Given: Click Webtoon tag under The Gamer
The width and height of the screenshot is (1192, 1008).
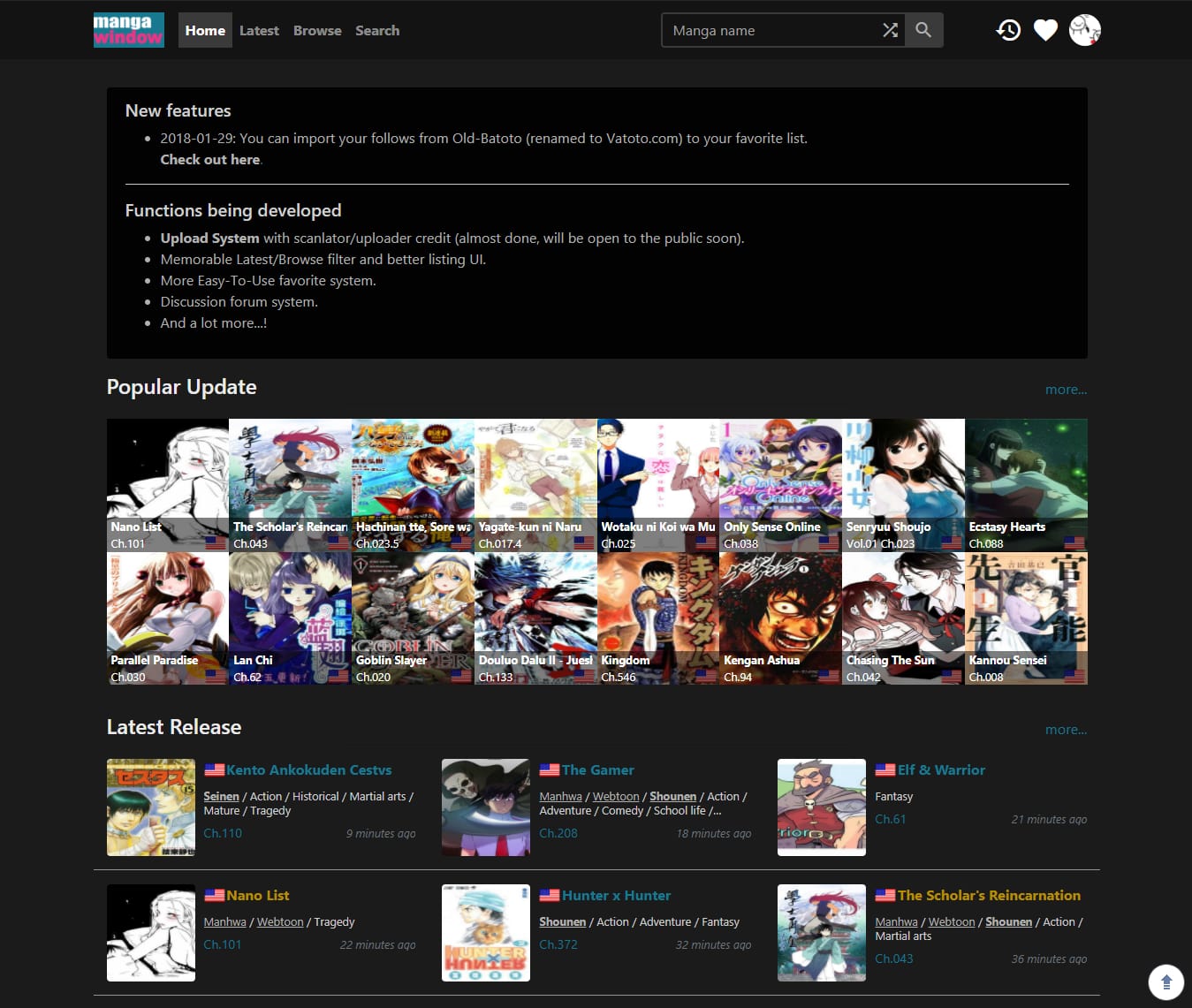Looking at the screenshot, I should pos(616,797).
